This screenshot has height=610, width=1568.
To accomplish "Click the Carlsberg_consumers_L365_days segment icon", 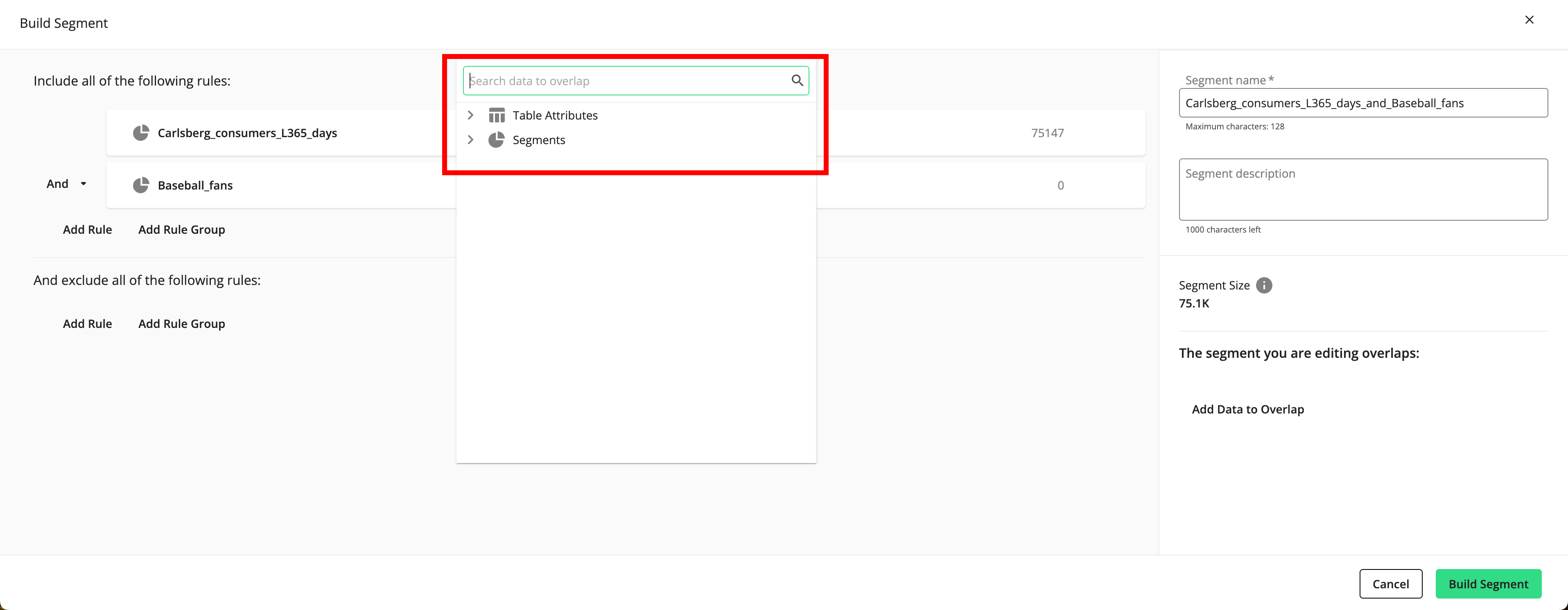I will [142, 132].
